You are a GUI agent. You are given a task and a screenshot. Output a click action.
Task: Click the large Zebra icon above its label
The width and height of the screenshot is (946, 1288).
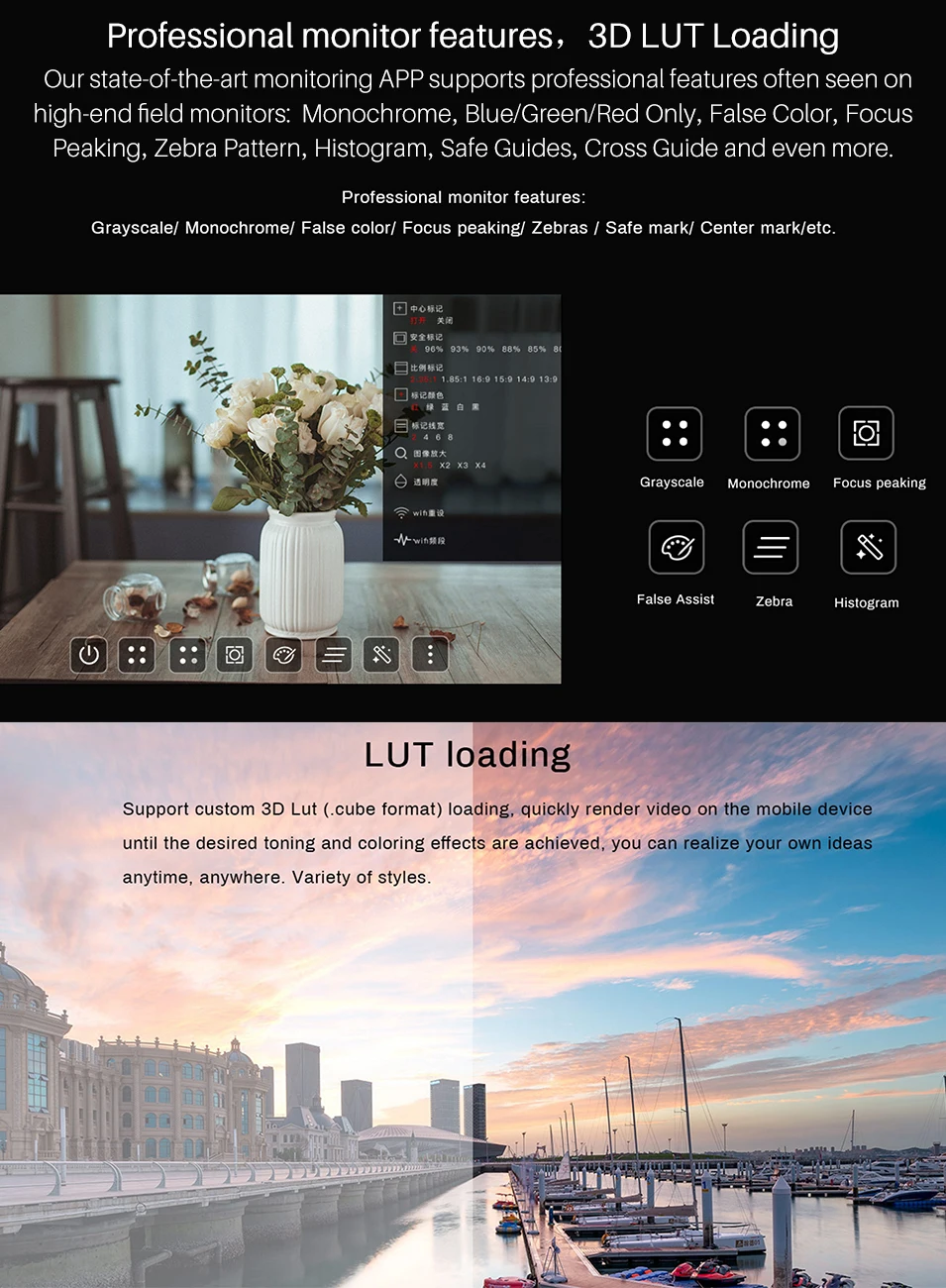[771, 547]
